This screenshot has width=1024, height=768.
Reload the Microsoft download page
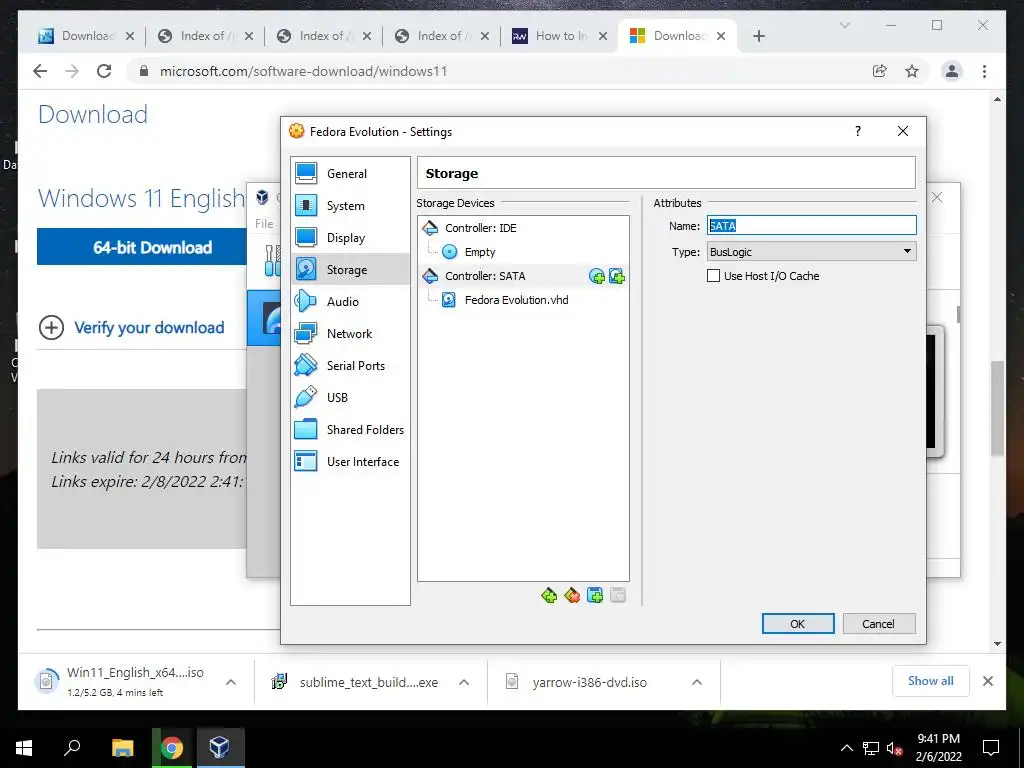(104, 71)
